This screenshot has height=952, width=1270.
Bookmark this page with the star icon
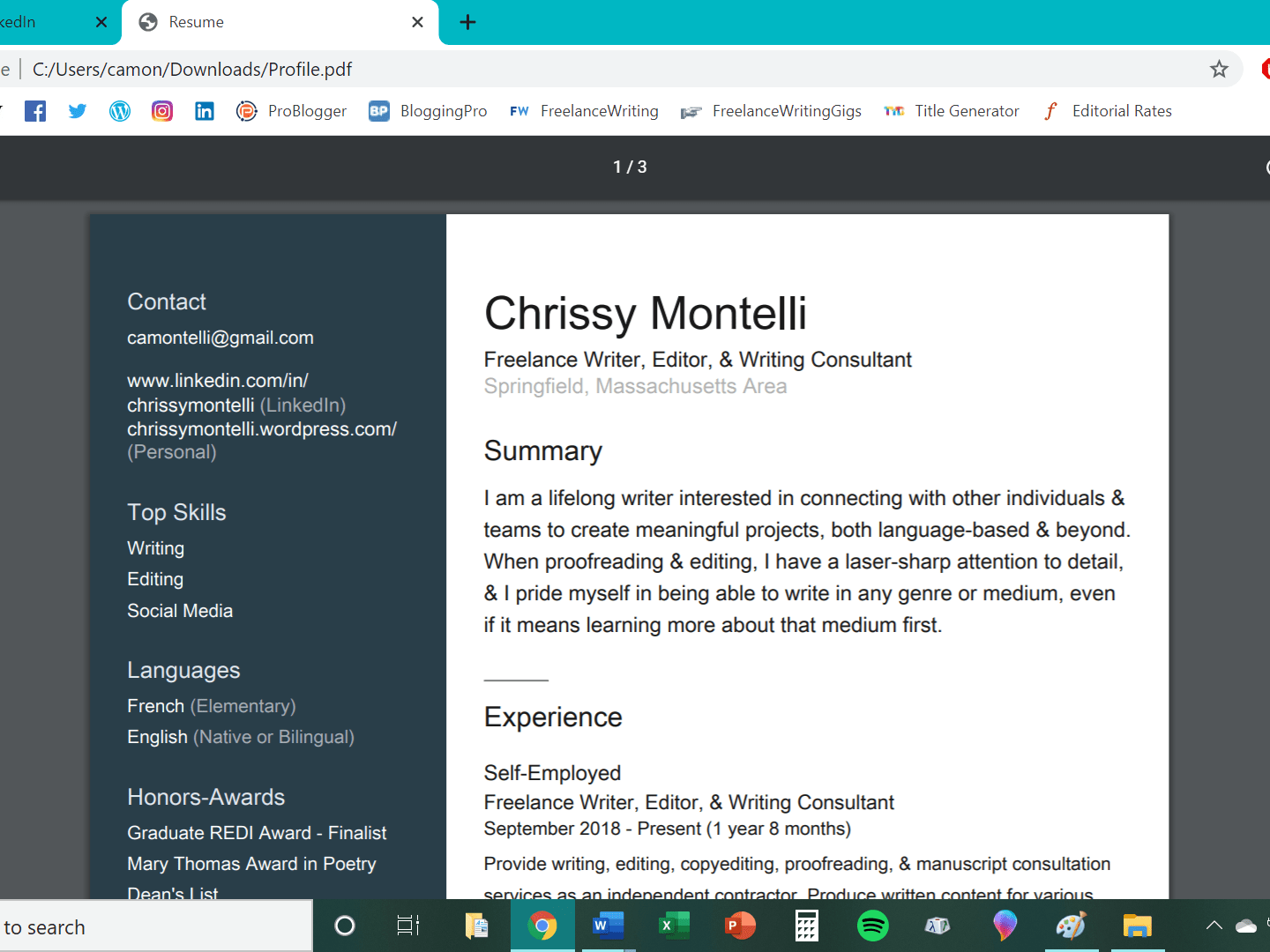(x=1219, y=69)
